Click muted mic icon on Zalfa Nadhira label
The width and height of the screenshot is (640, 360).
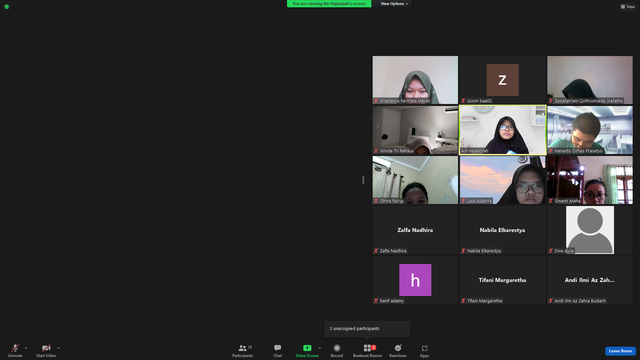[376, 251]
